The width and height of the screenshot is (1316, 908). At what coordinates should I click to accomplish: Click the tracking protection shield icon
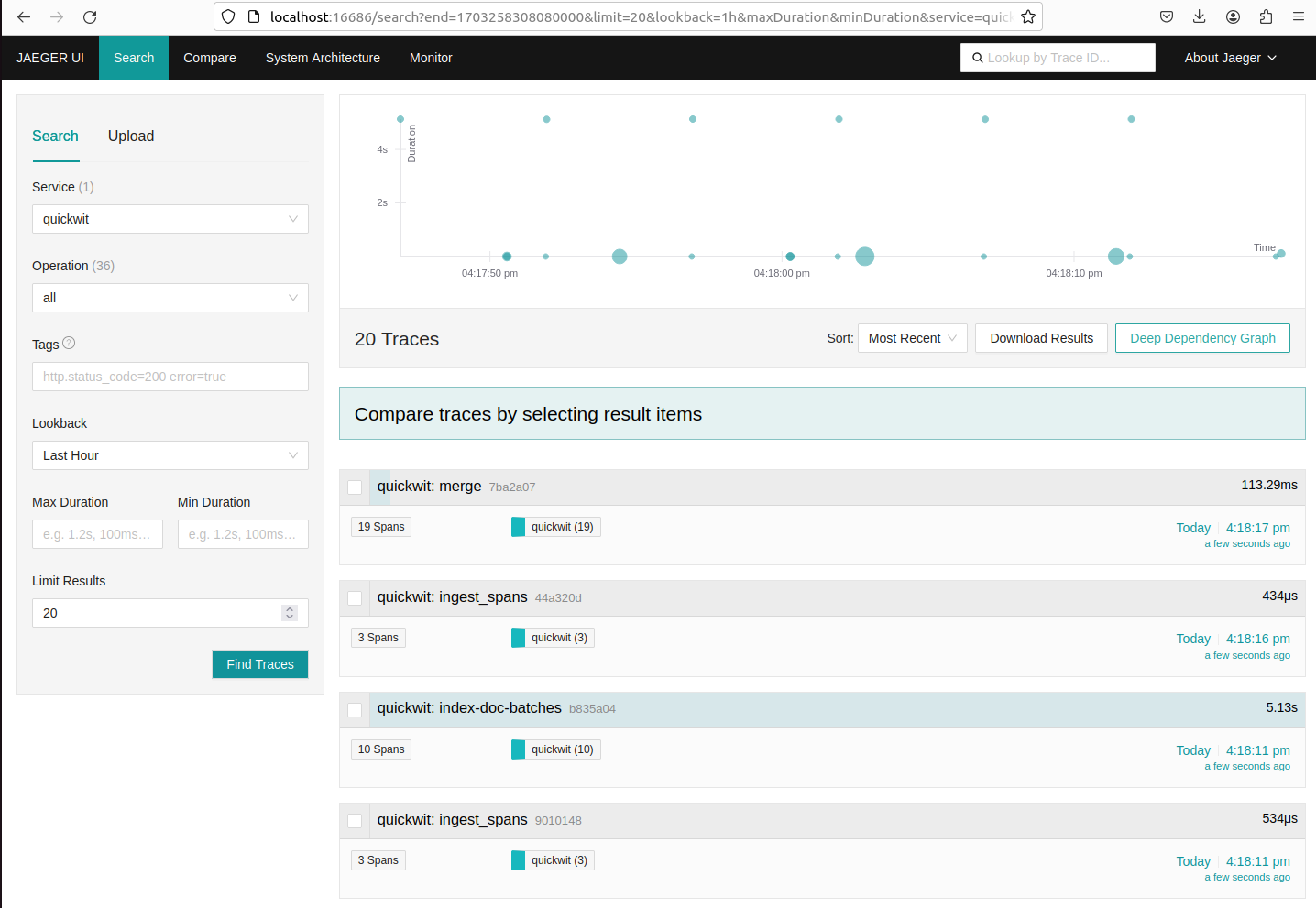click(x=228, y=16)
